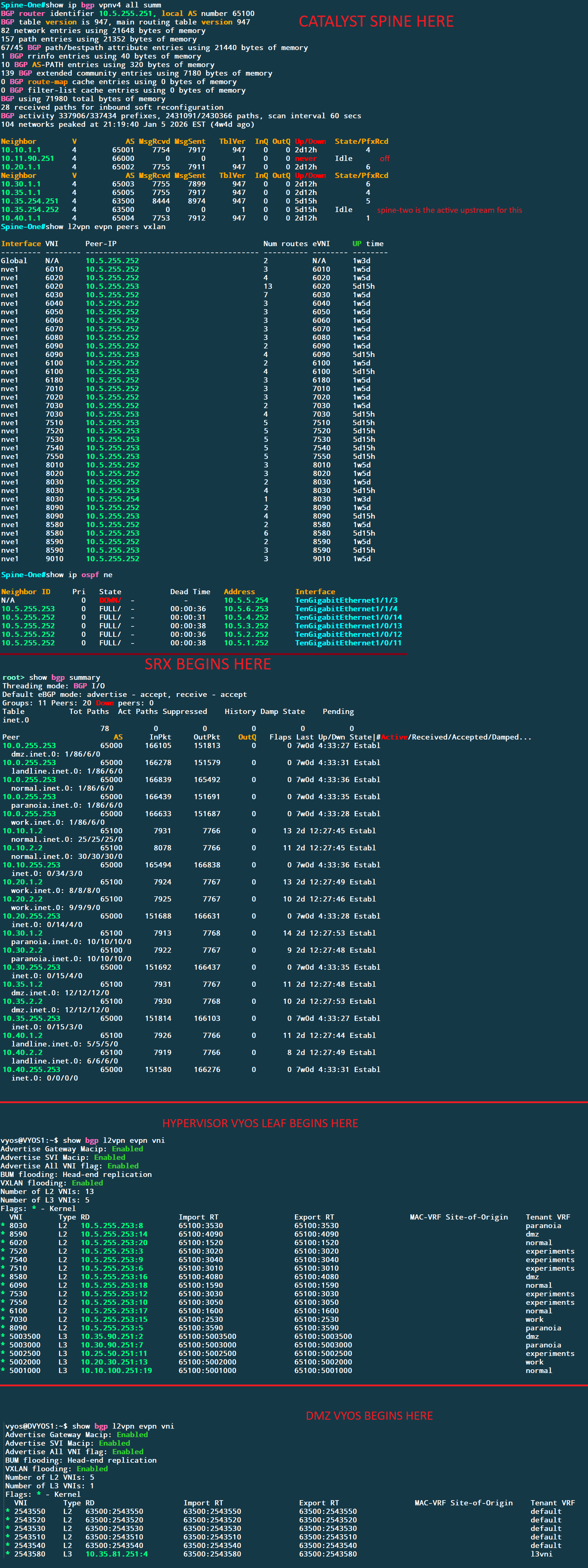Select OSPF address 10.5.6.253

246,609
